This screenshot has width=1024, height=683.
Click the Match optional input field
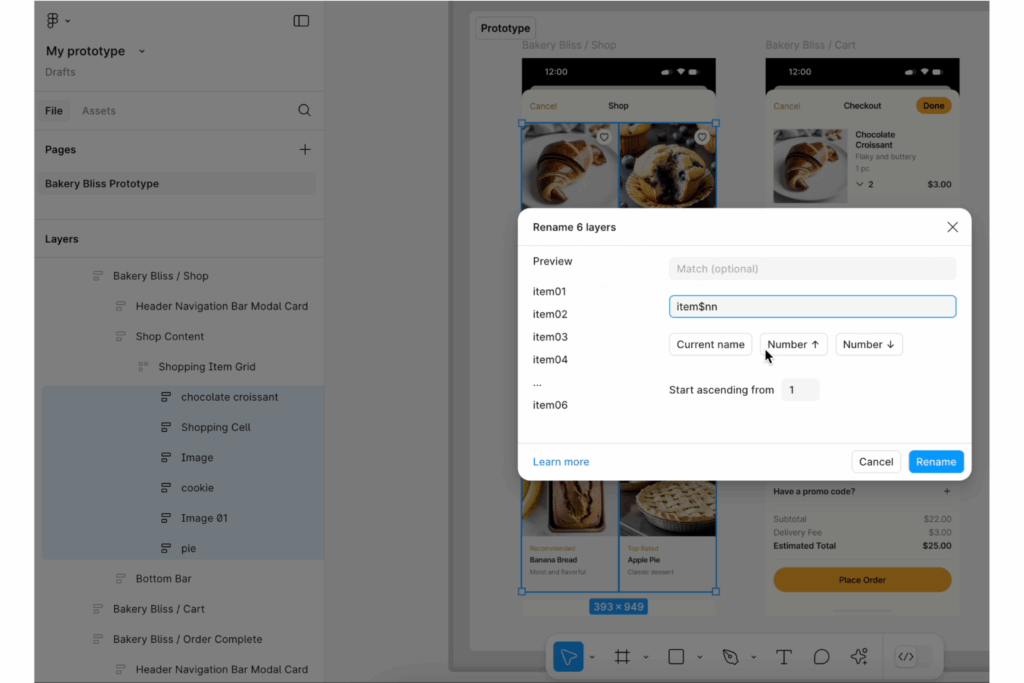tap(812, 268)
